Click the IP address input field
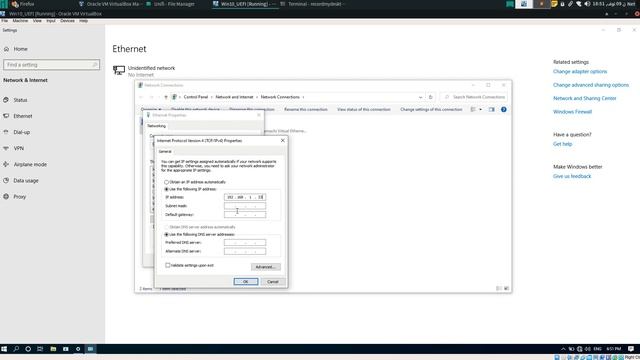The width and height of the screenshot is (640, 360). [245, 197]
